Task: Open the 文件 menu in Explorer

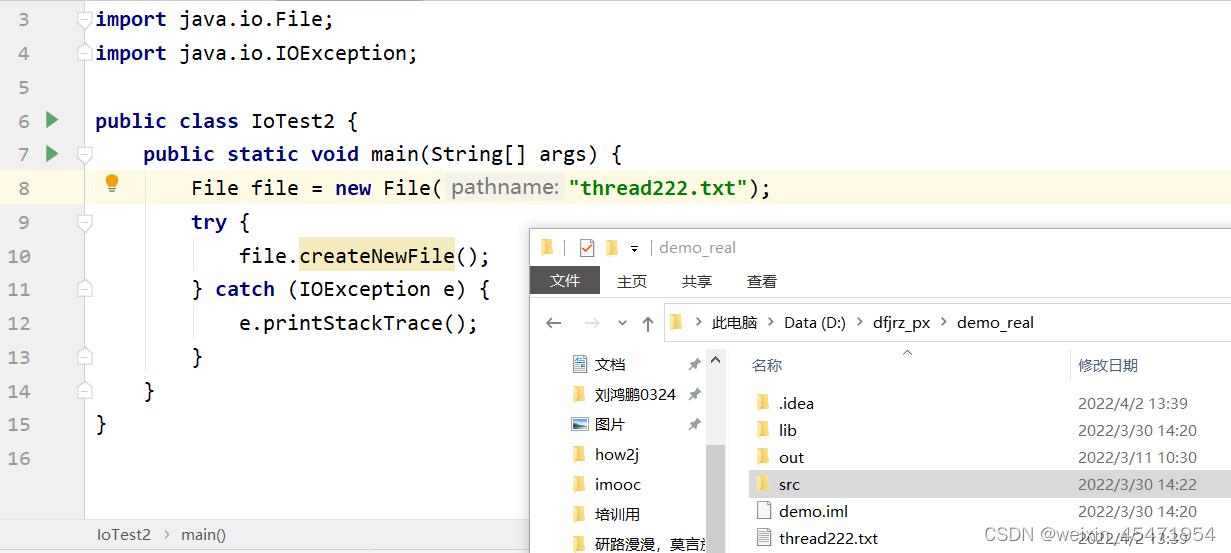Action: 565,281
